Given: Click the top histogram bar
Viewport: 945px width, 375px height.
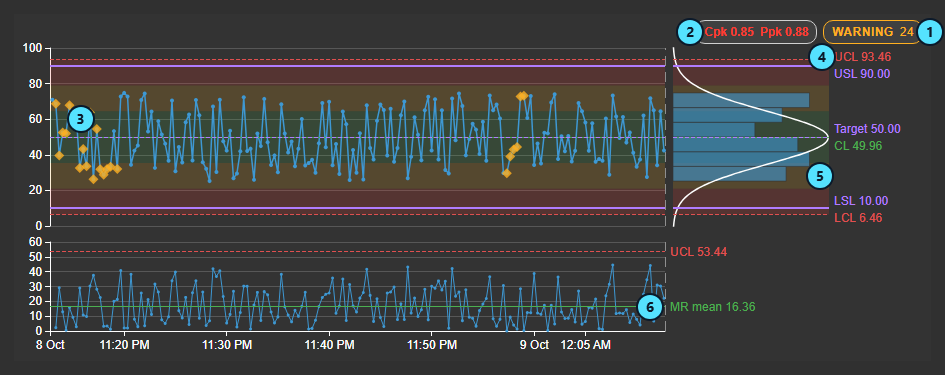Looking at the screenshot, I should point(741,100).
